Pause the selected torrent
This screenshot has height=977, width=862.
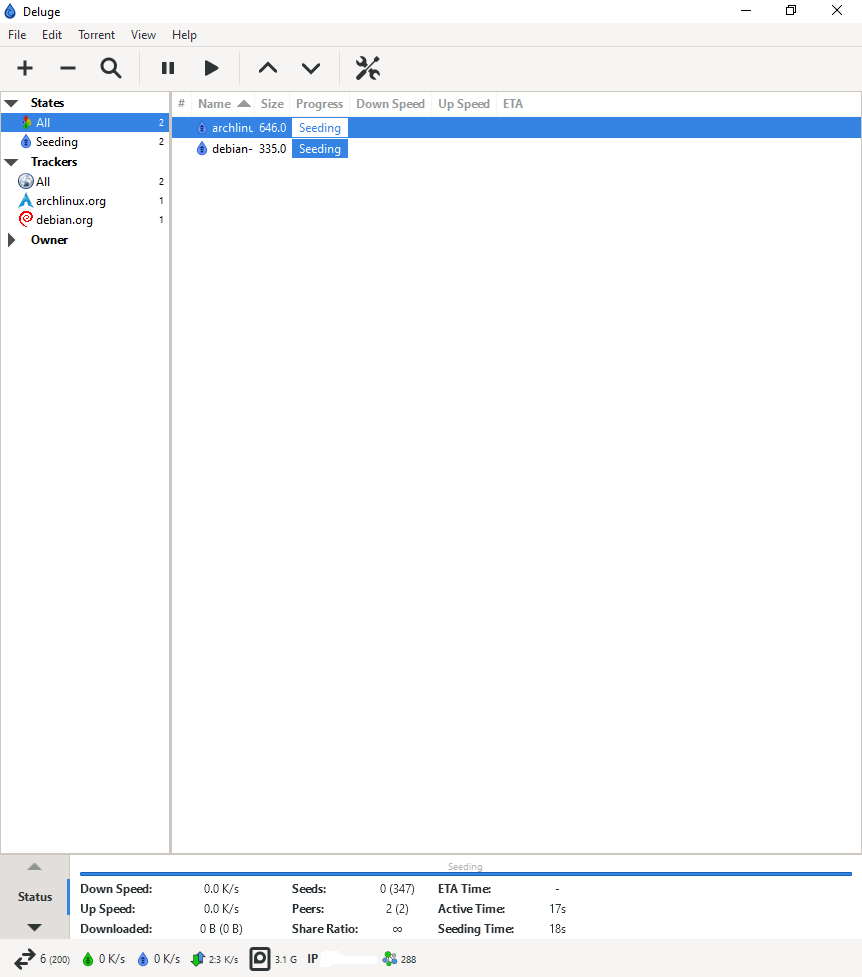coord(168,68)
